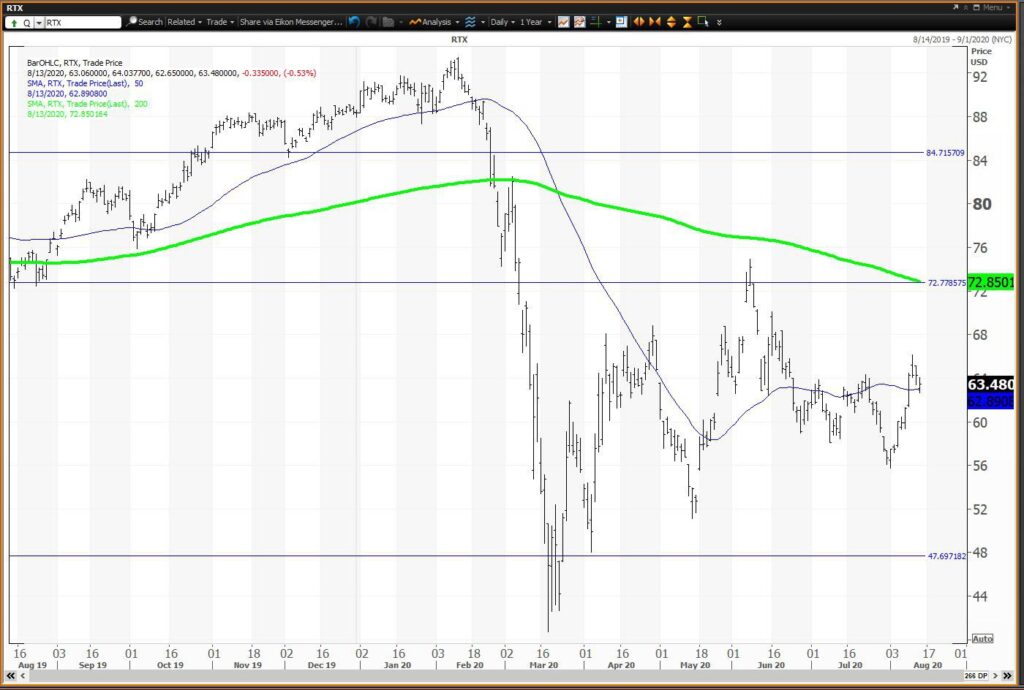Viewport: 1024px width, 690px height.
Task: Click the horizontal expand arrows icon
Action: [639, 22]
